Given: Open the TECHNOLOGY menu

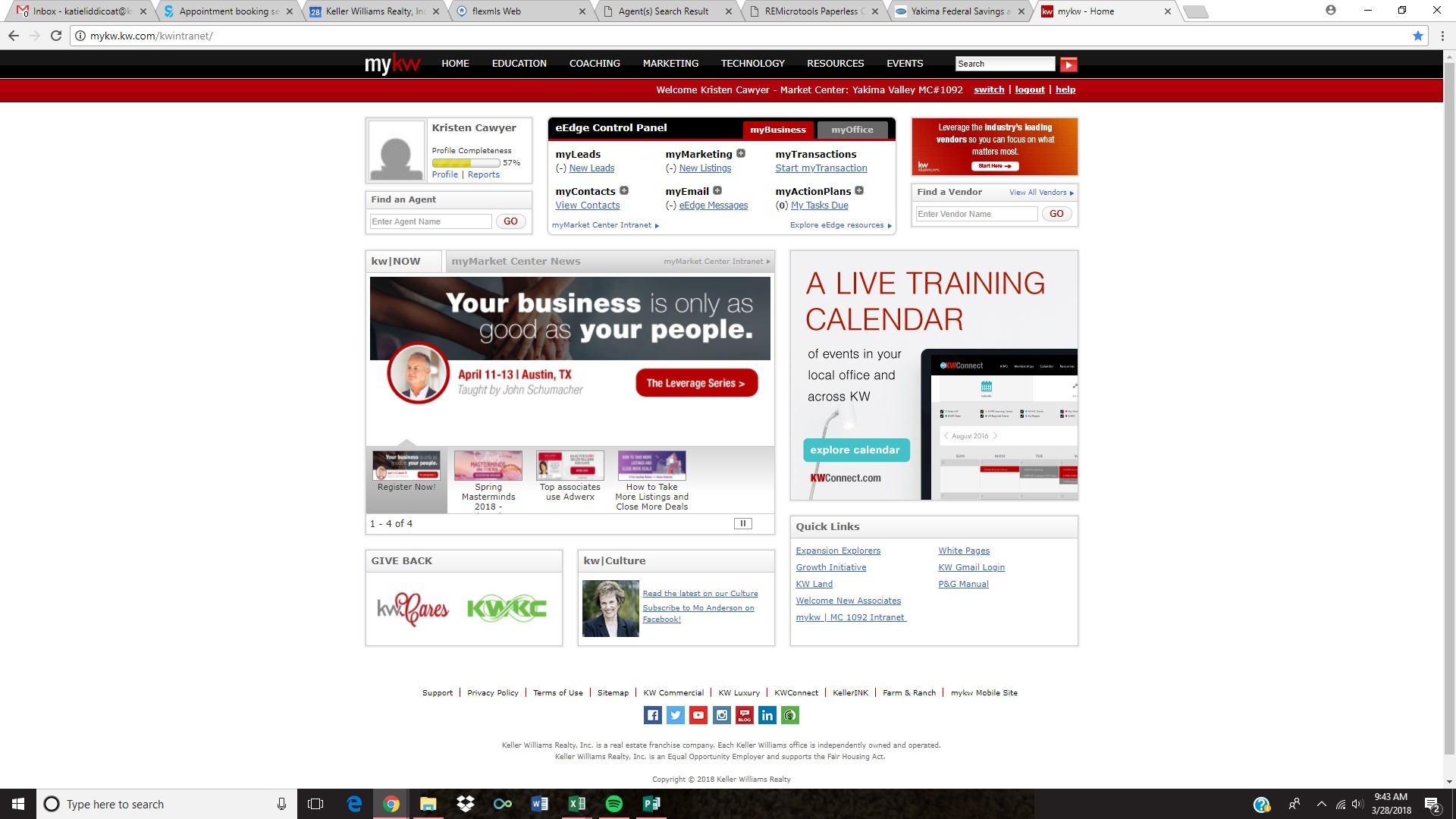Looking at the screenshot, I should tap(752, 64).
